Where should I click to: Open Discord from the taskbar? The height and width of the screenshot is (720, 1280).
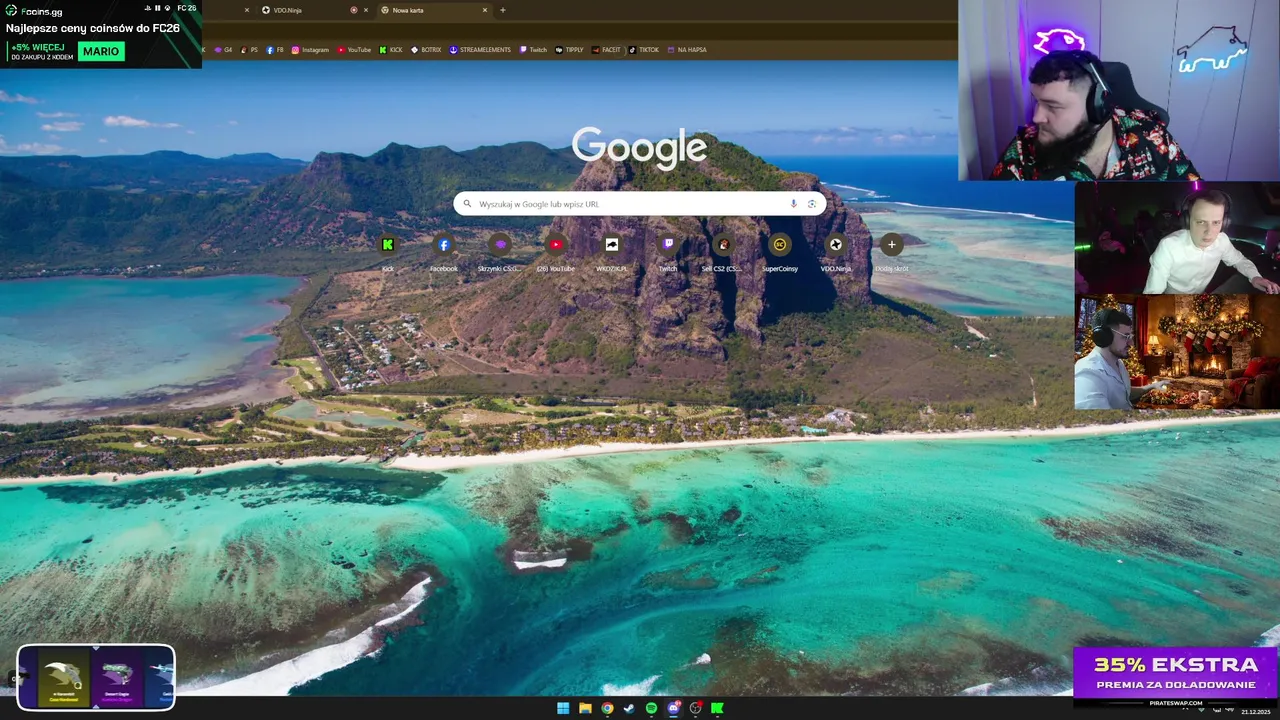(674, 708)
